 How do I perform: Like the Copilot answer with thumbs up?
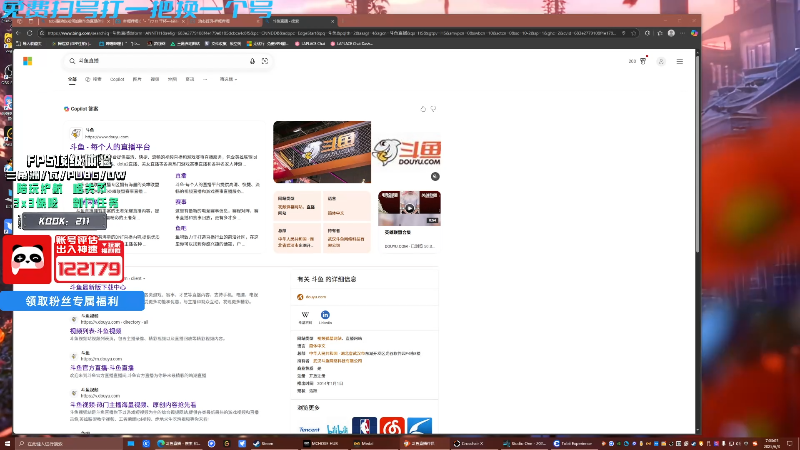(x=423, y=109)
